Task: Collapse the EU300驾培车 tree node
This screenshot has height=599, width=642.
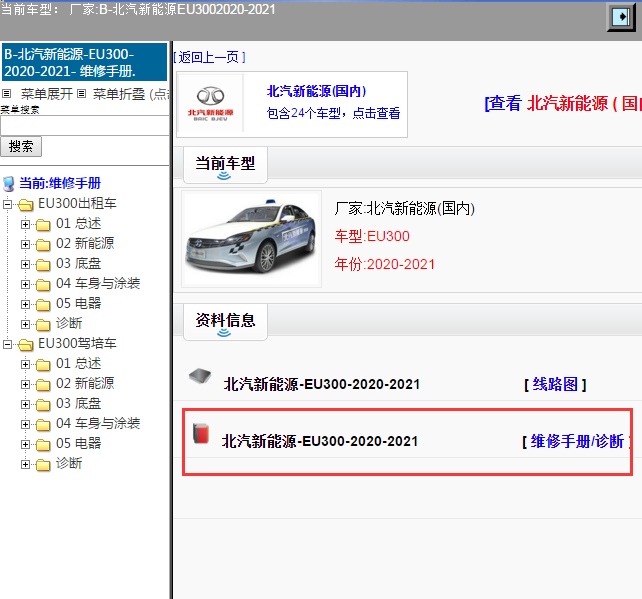Action: [x=7, y=344]
